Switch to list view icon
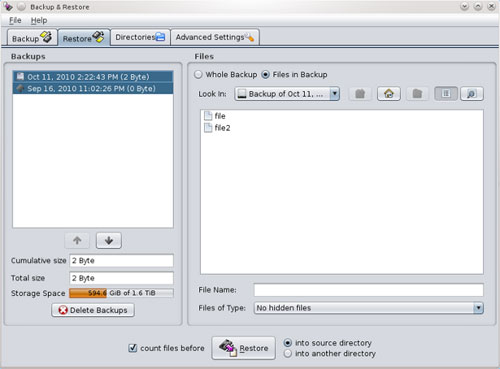The width and height of the screenshot is (500, 369). pyautogui.click(x=446, y=94)
